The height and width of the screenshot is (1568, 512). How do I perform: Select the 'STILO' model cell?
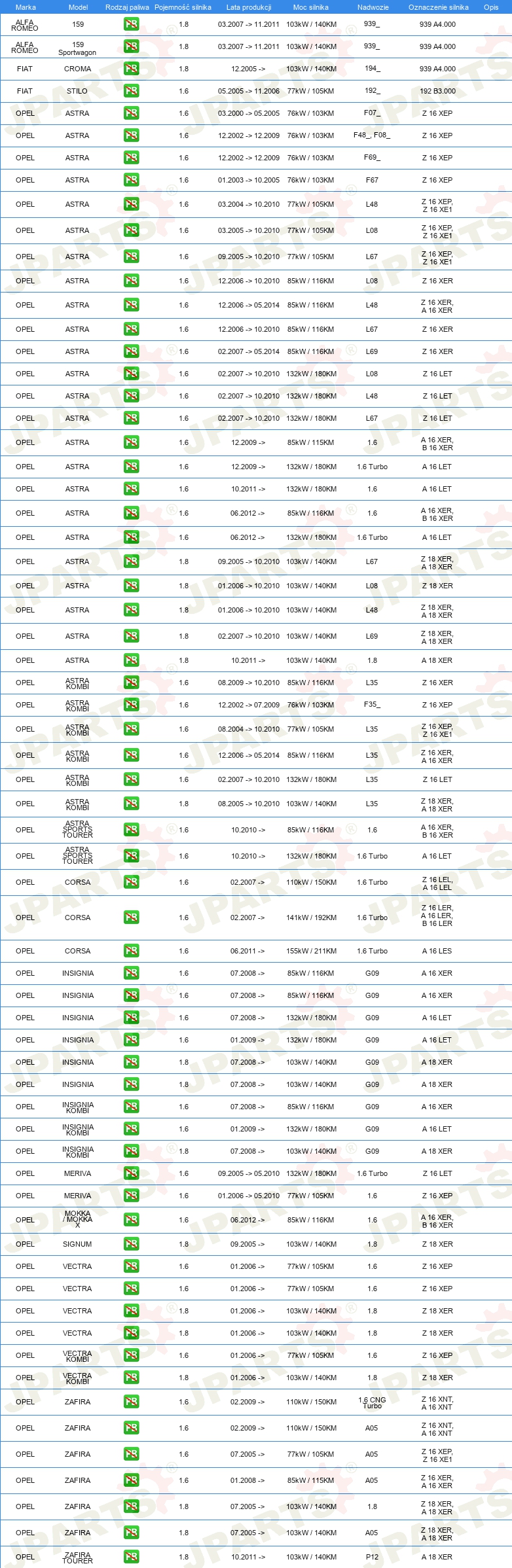77,91
